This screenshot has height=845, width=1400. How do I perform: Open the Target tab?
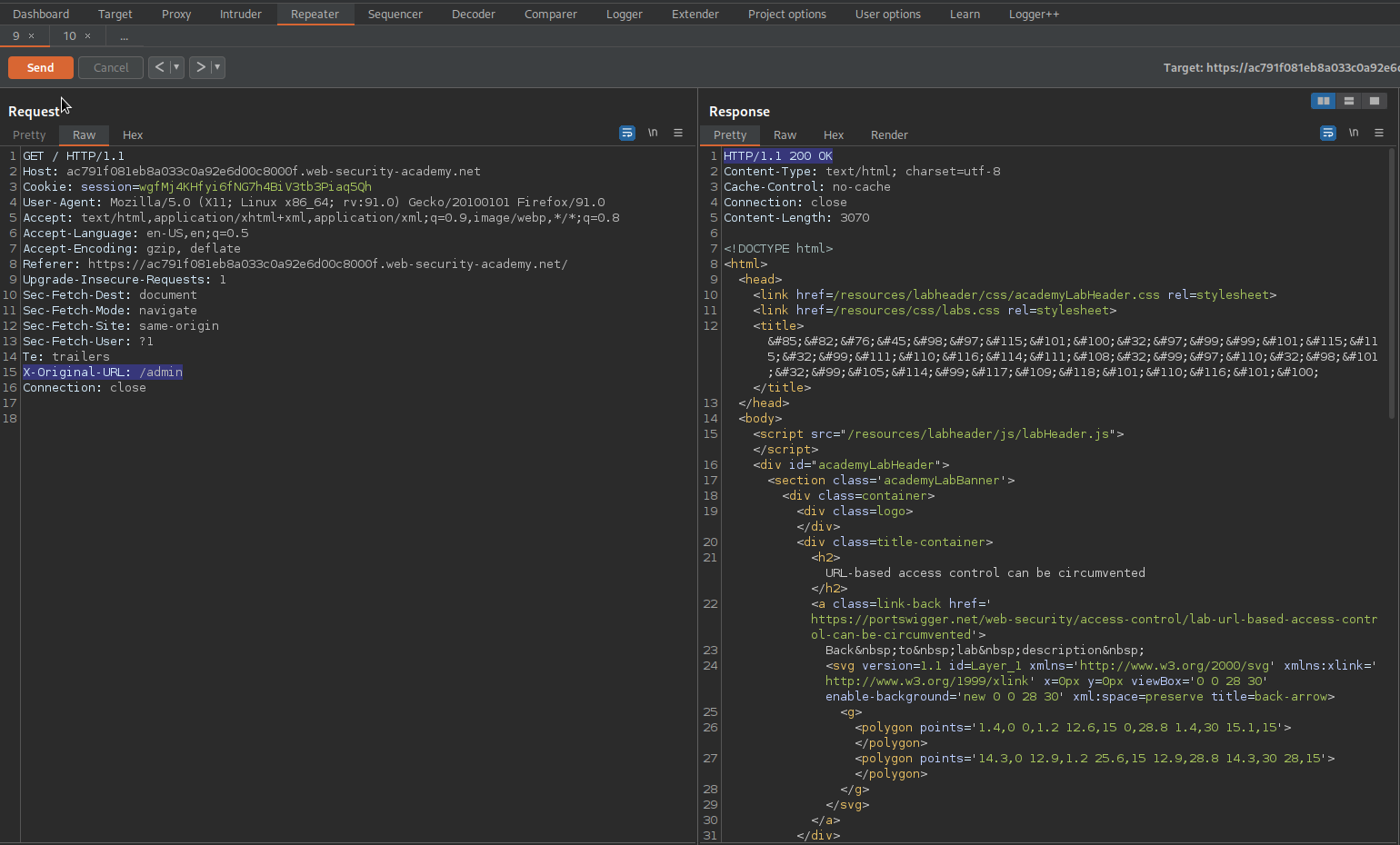coord(115,14)
